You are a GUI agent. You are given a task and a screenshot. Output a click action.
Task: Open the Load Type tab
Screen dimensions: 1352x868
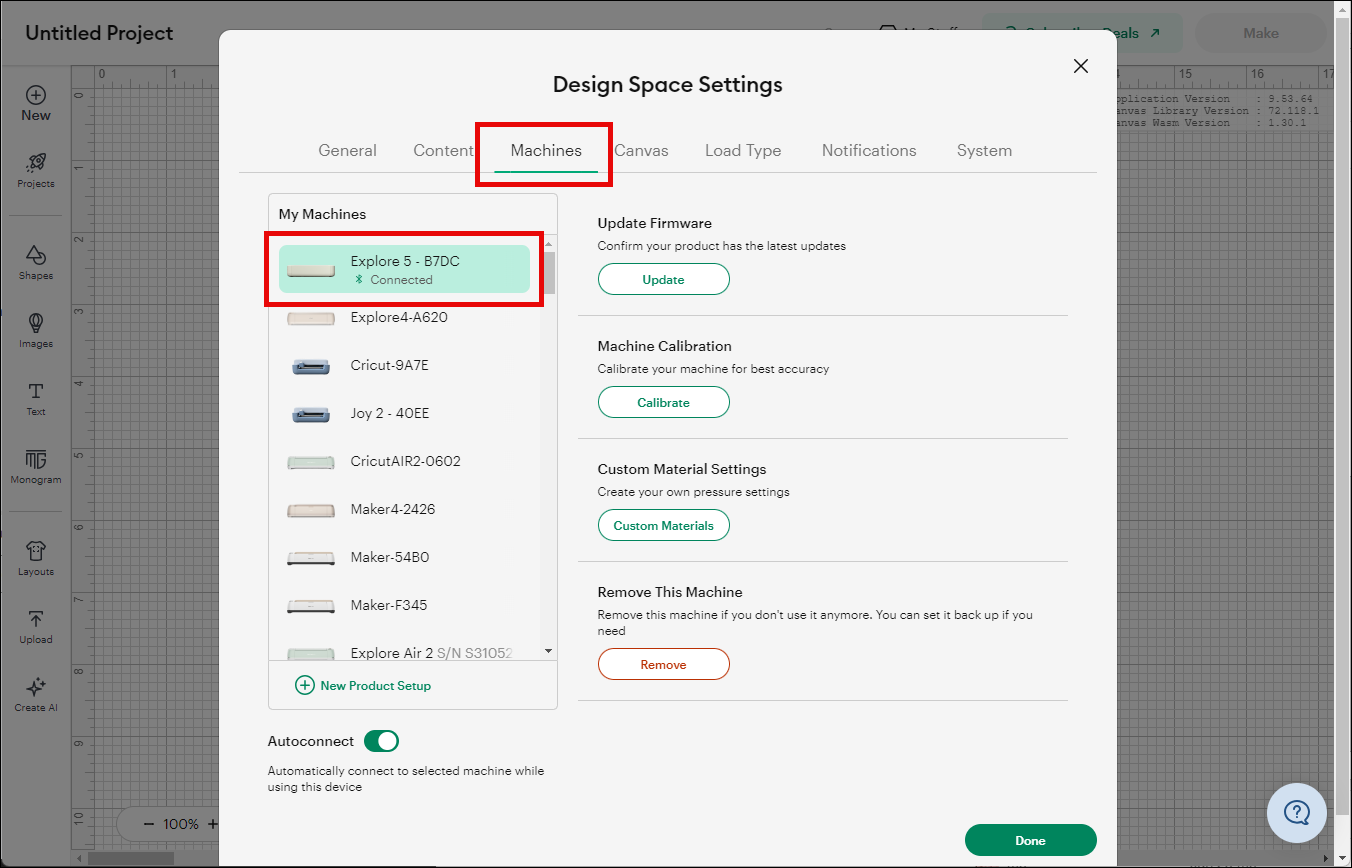click(742, 150)
